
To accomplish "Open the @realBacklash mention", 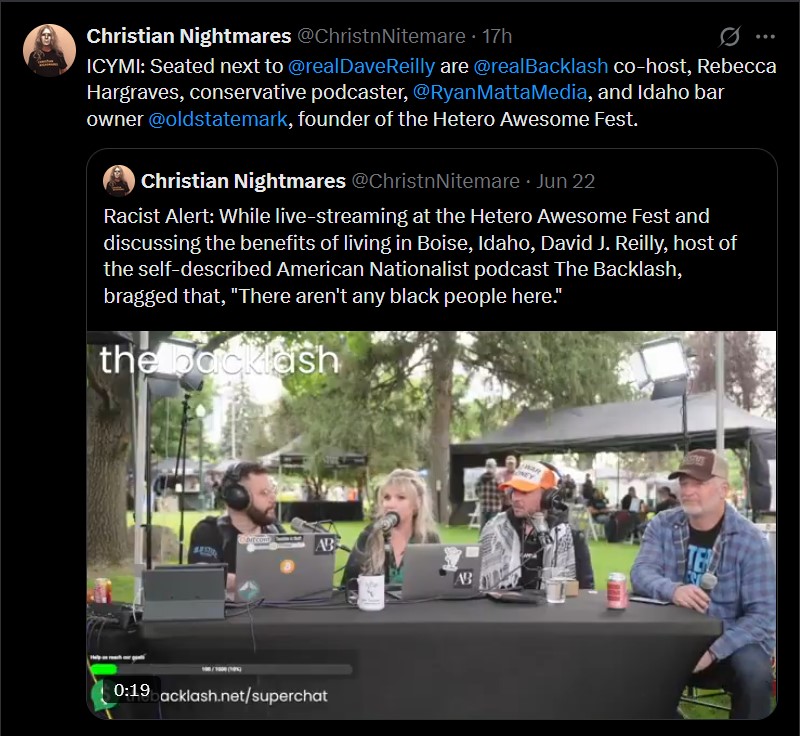I will point(541,66).
